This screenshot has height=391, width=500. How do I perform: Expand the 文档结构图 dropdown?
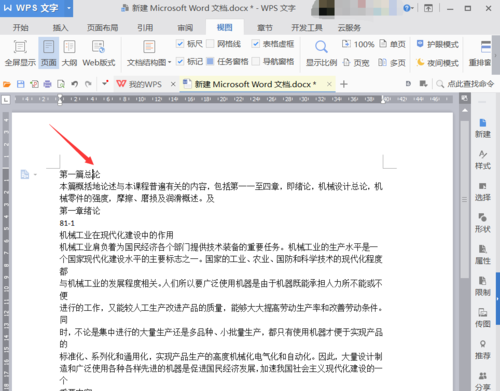pyautogui.click(x=170, y=62)
